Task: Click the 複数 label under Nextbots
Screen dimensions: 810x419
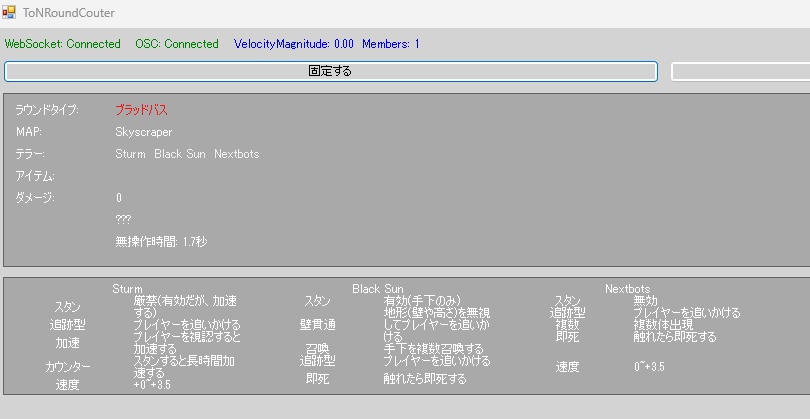Action: click(567, 325)
